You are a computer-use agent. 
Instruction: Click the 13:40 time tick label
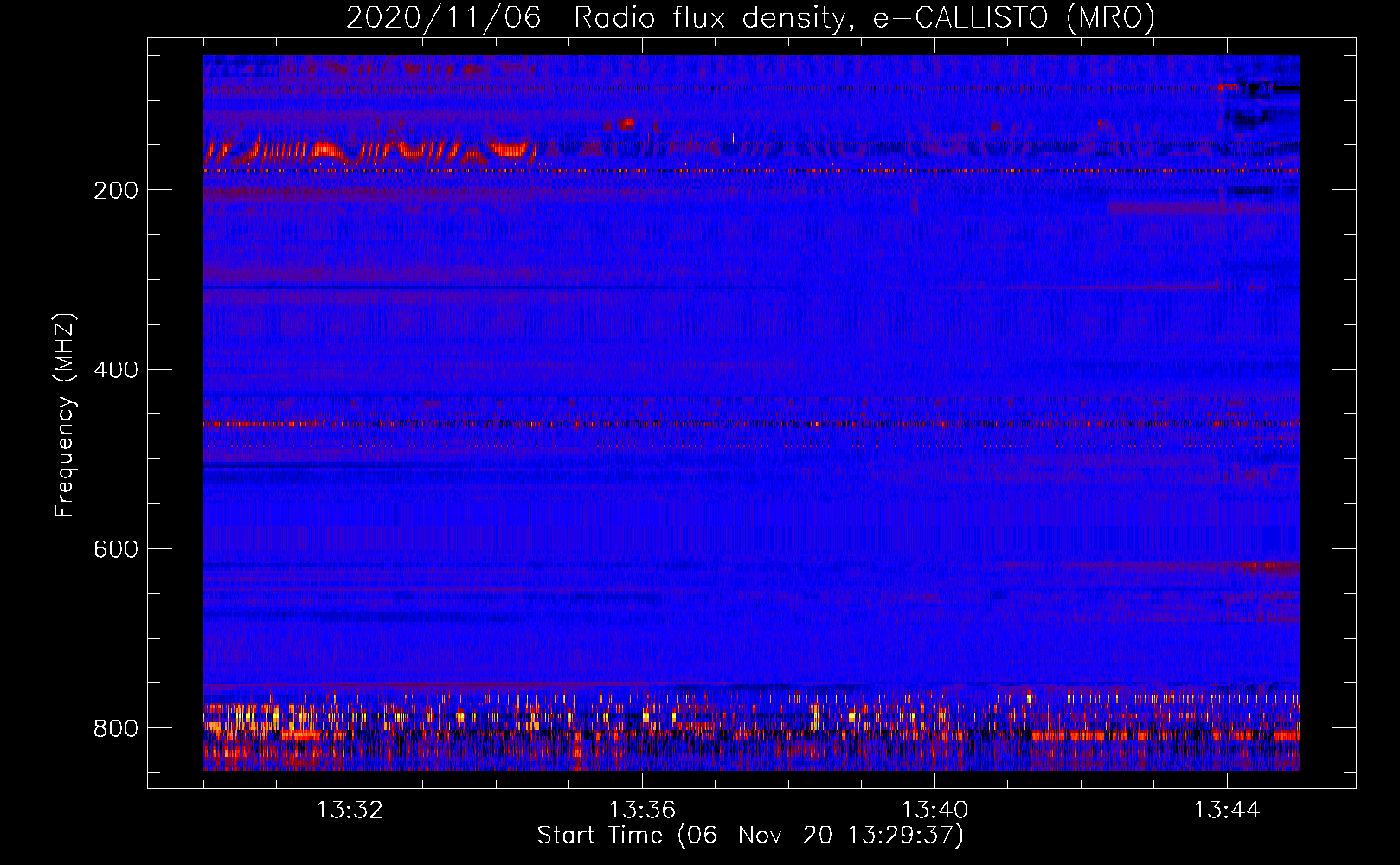coord(934,811)
